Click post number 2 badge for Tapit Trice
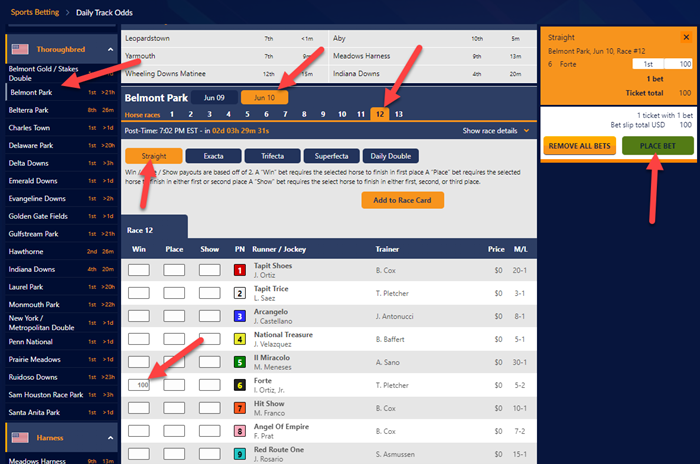Viewport: 700px width, 464px height. click(240, 293)
